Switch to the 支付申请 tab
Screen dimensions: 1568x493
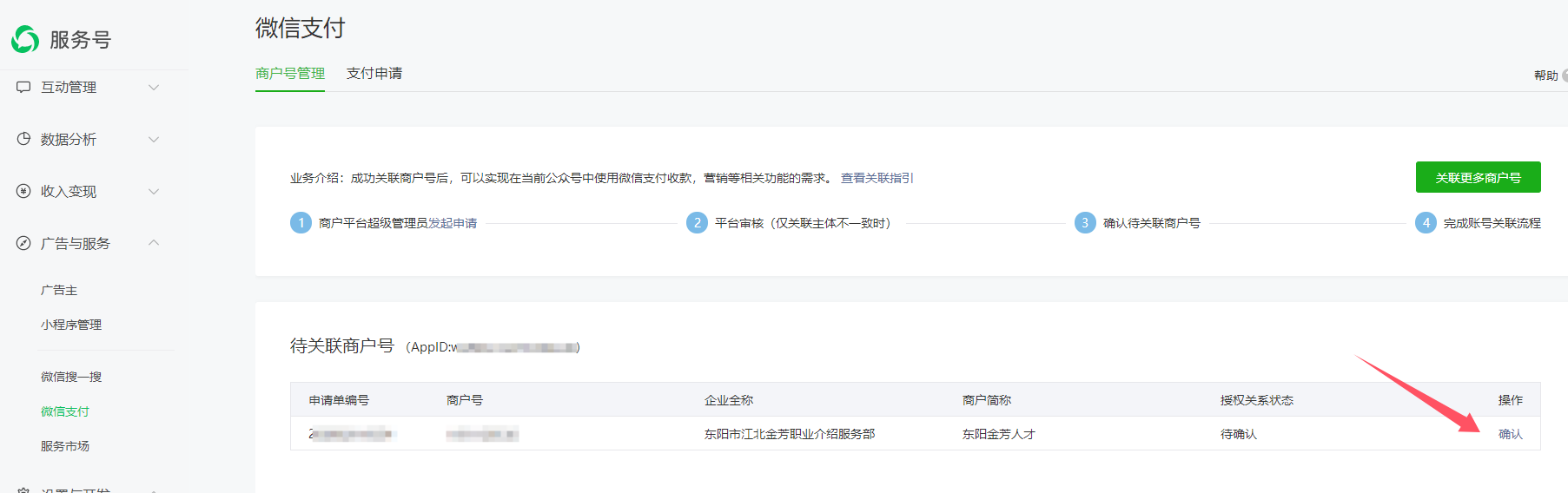(374, 74)
